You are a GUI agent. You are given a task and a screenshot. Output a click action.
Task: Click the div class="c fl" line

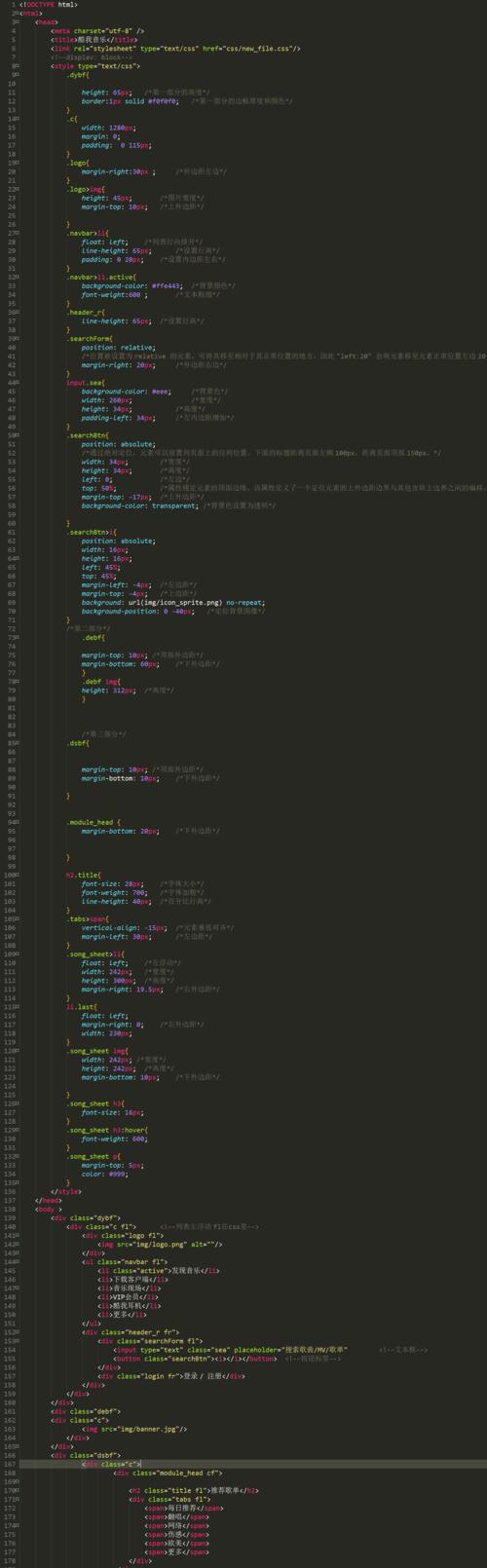[101, 1226]
